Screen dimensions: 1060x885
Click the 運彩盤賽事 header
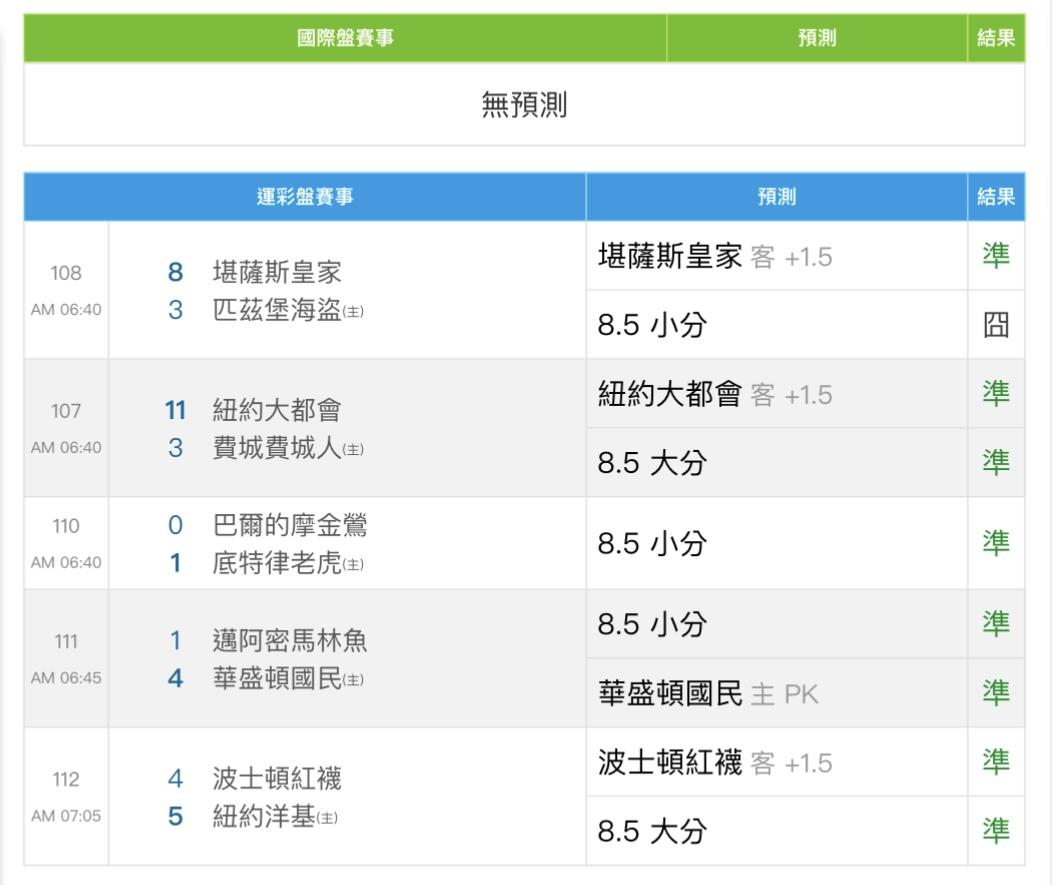pyautogui.click(x=304, y=197)
